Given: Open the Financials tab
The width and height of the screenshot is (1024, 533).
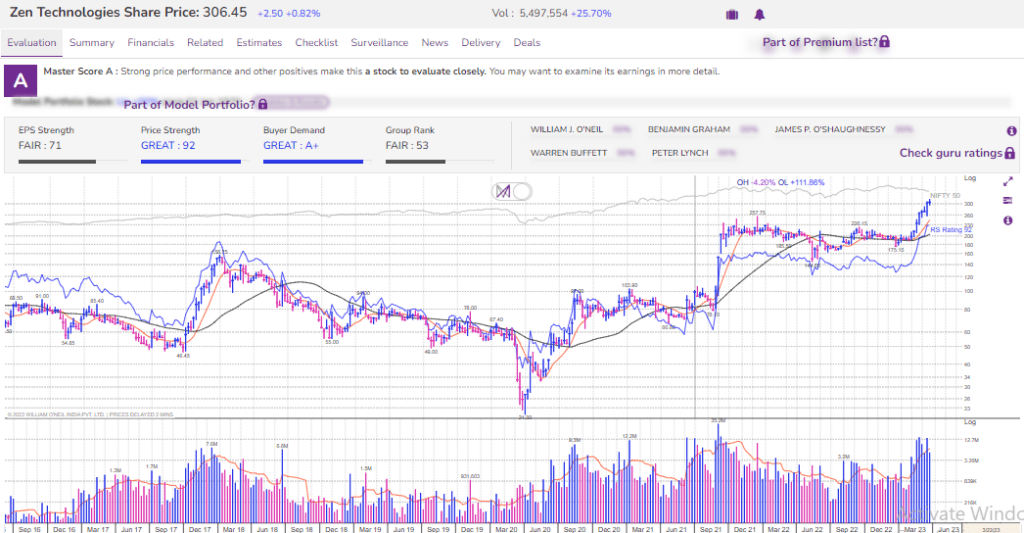Looking at the screenshot, I should coord(150,42).
